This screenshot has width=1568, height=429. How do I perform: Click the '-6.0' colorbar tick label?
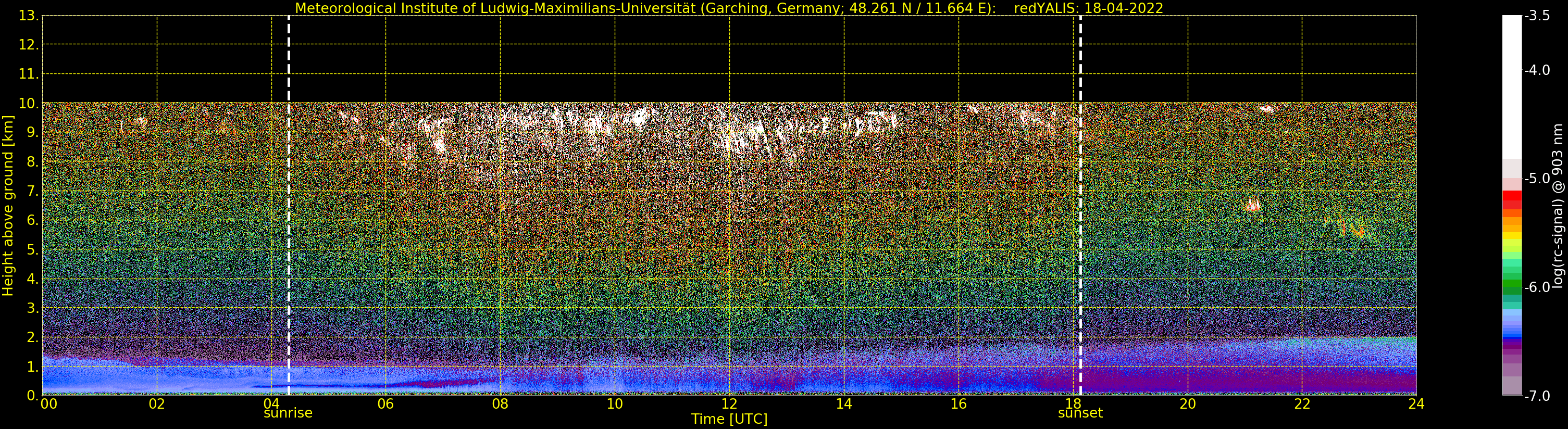tap(1537, 287)
